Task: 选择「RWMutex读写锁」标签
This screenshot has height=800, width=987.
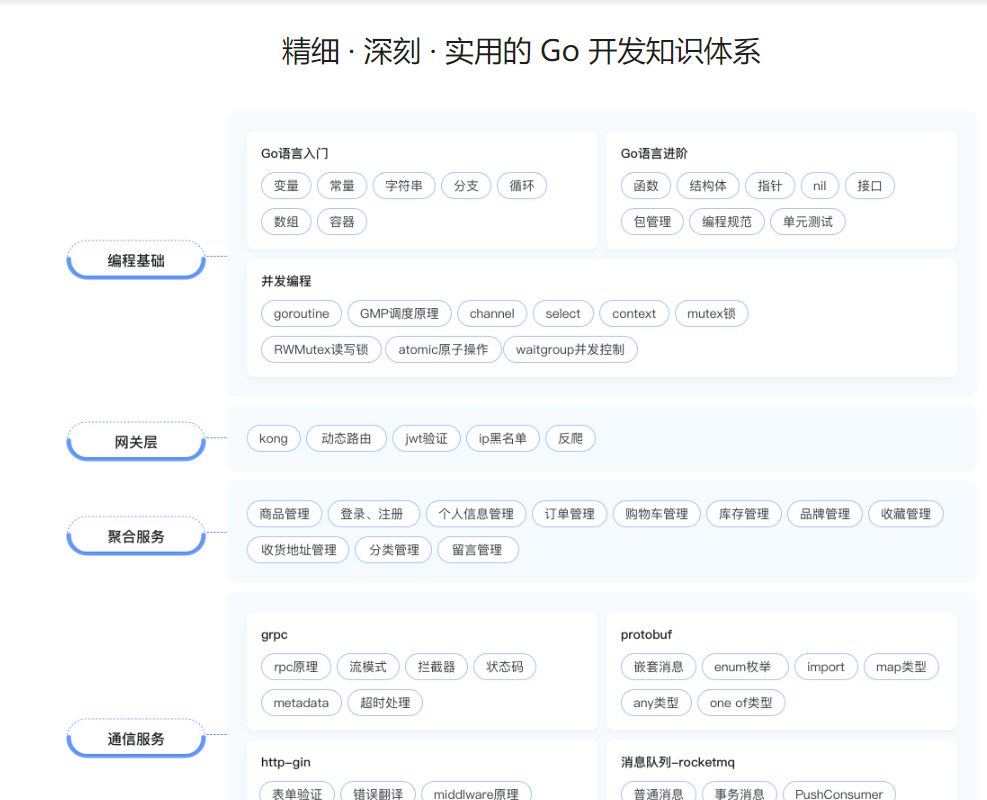Action: click(x=321, y=349)
